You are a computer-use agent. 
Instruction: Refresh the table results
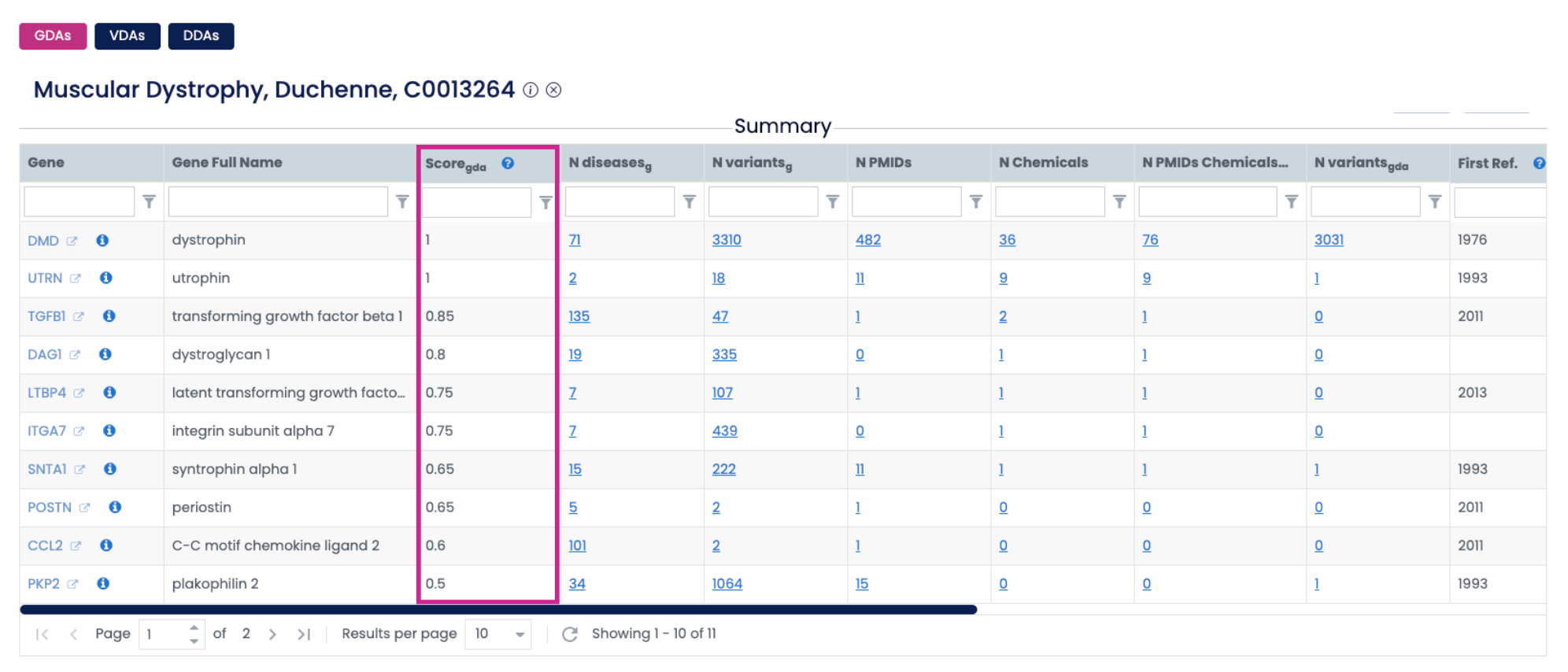click(570, 633)
